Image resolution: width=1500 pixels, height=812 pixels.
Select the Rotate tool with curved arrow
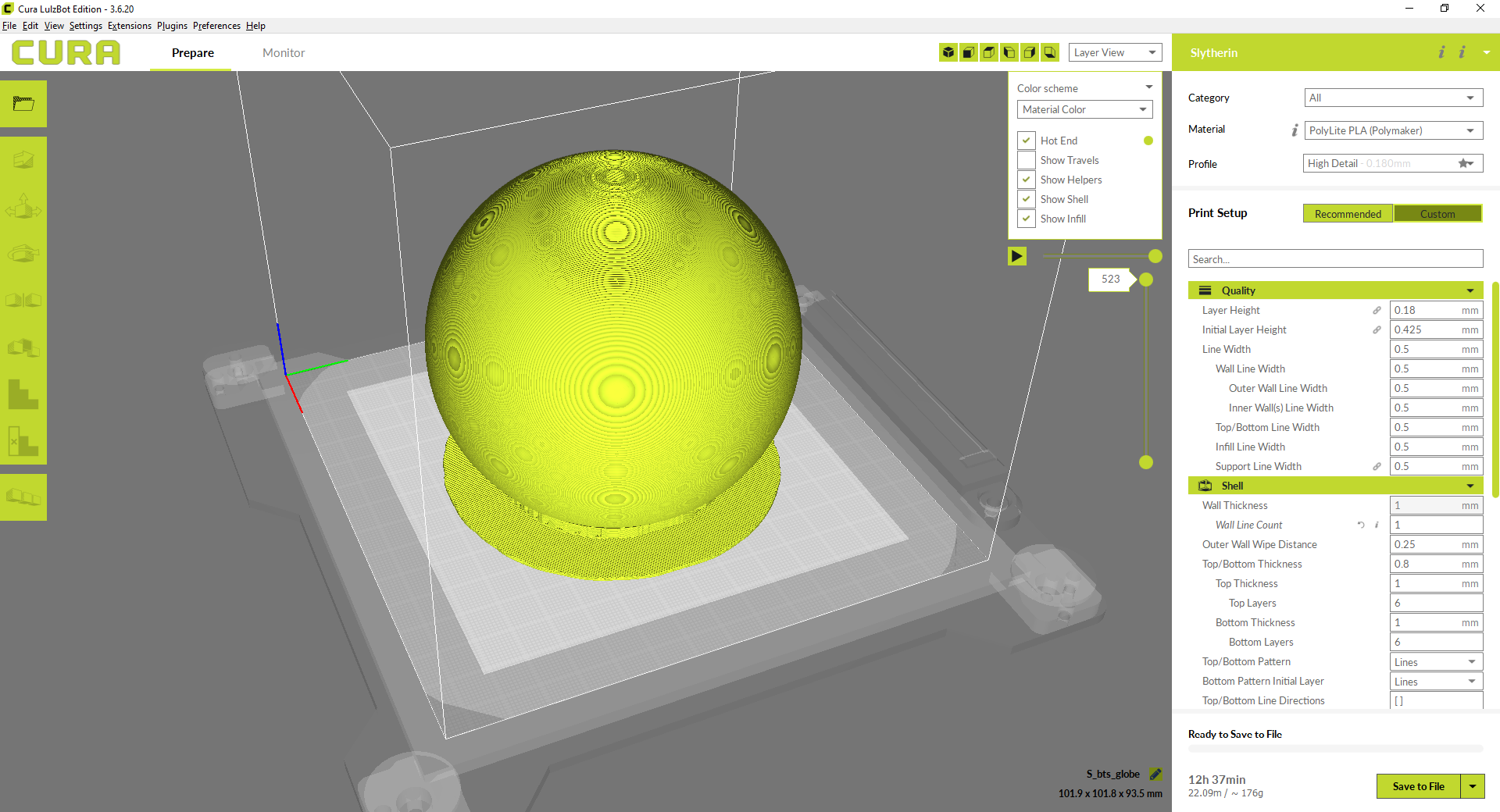tap(23, 253)
